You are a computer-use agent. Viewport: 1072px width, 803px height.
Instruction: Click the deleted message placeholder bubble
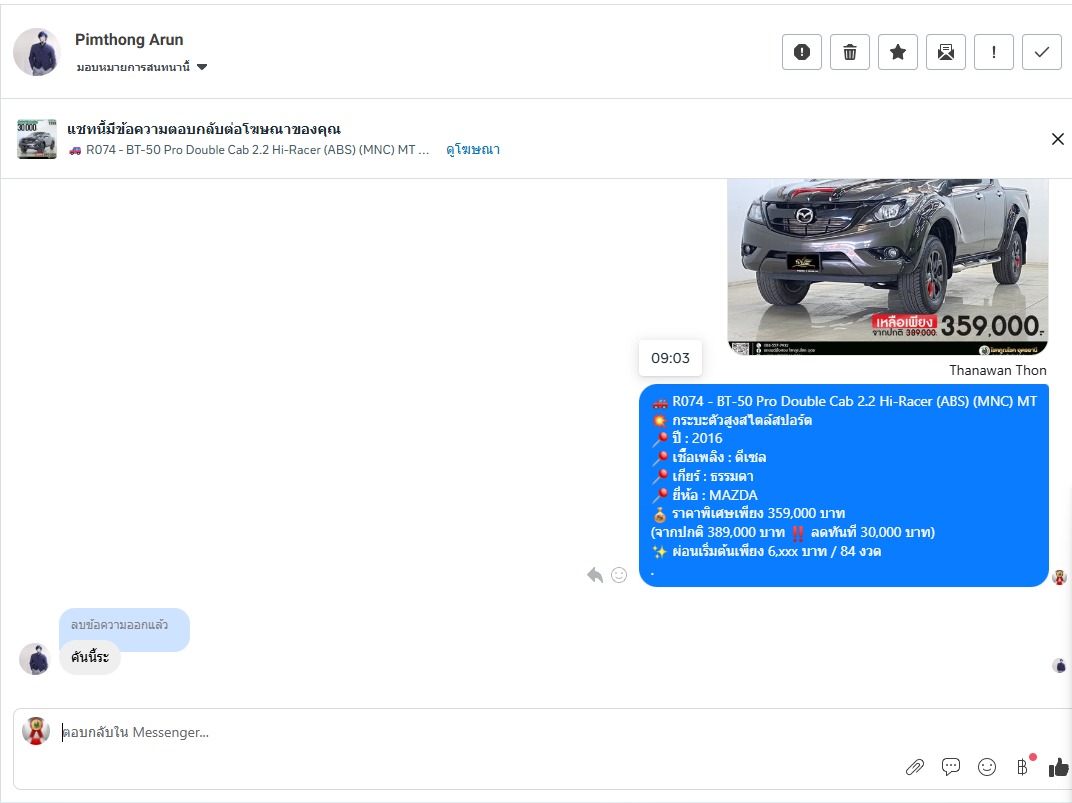pyautogui.click(x=124, y=625)
